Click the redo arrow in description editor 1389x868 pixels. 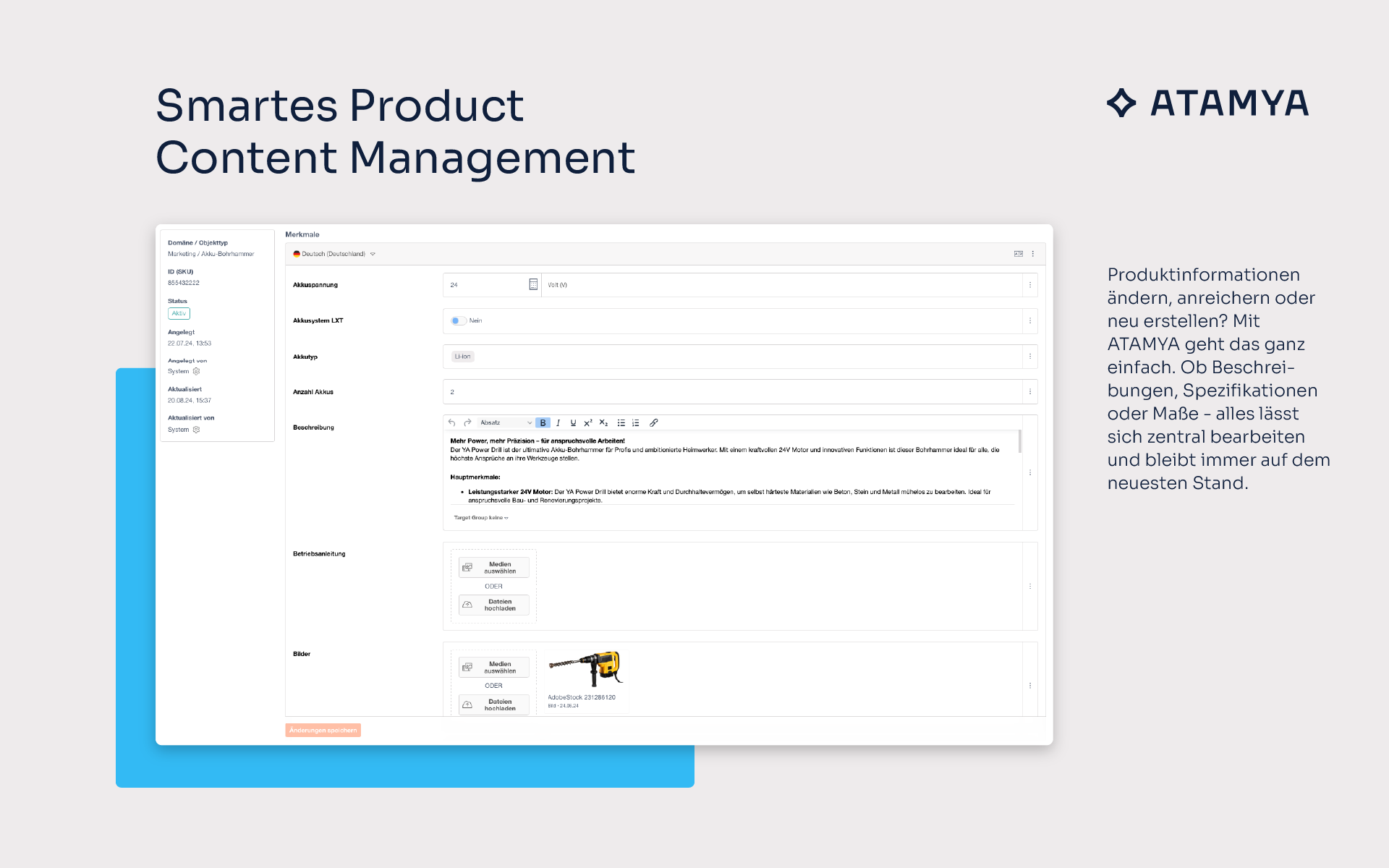(x=467, y=422)
